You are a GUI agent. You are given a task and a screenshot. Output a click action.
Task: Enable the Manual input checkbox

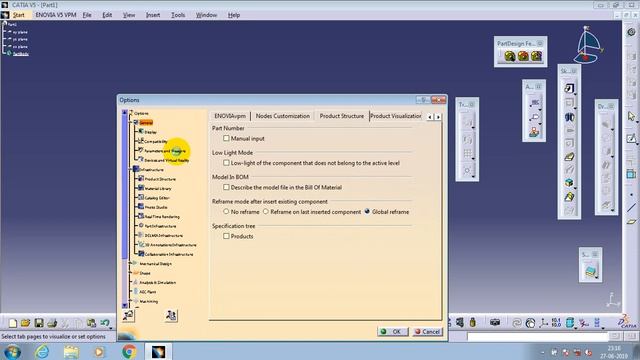tap(226, 138)
